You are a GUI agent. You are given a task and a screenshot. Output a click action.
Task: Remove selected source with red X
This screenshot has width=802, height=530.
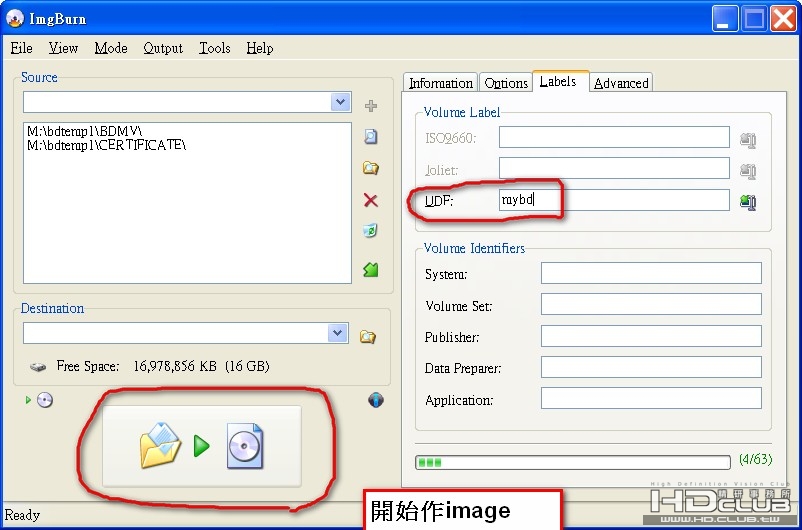(x=371, y=200)
